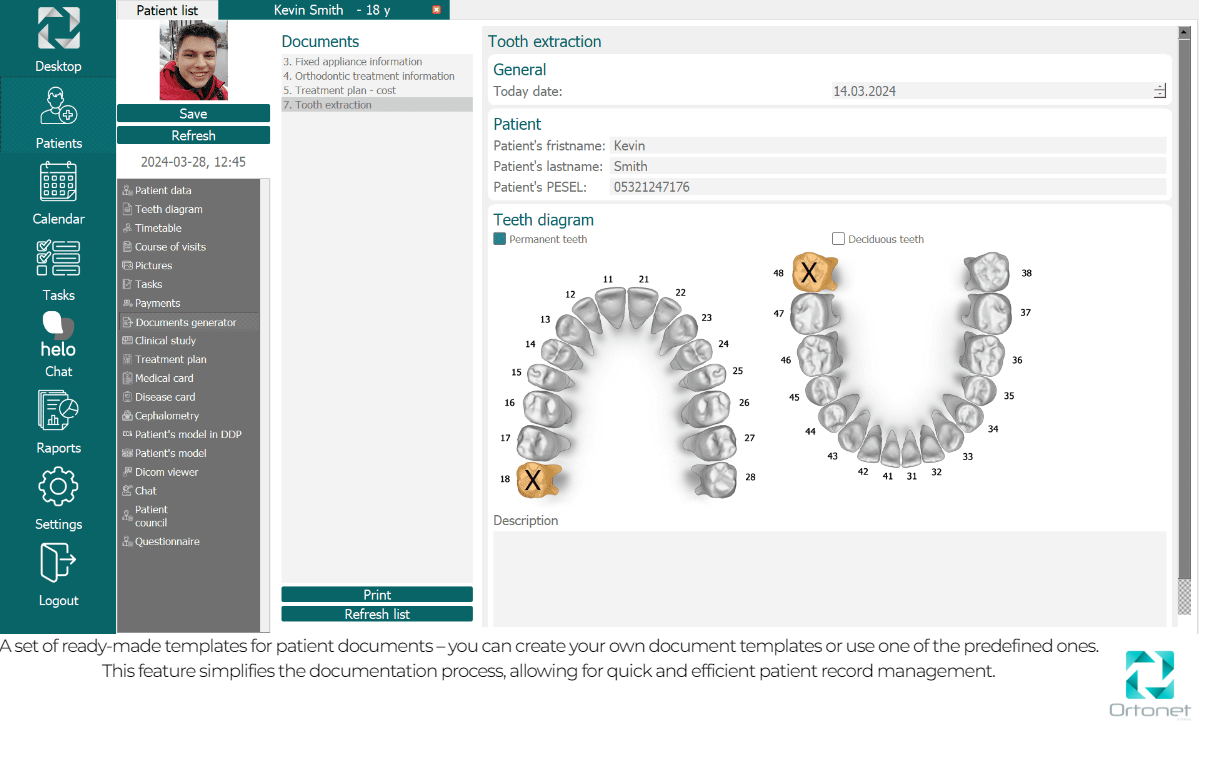Click the vertical scrollbar of document form
The image size is (1222, 765).
[x=1185, y=300]
